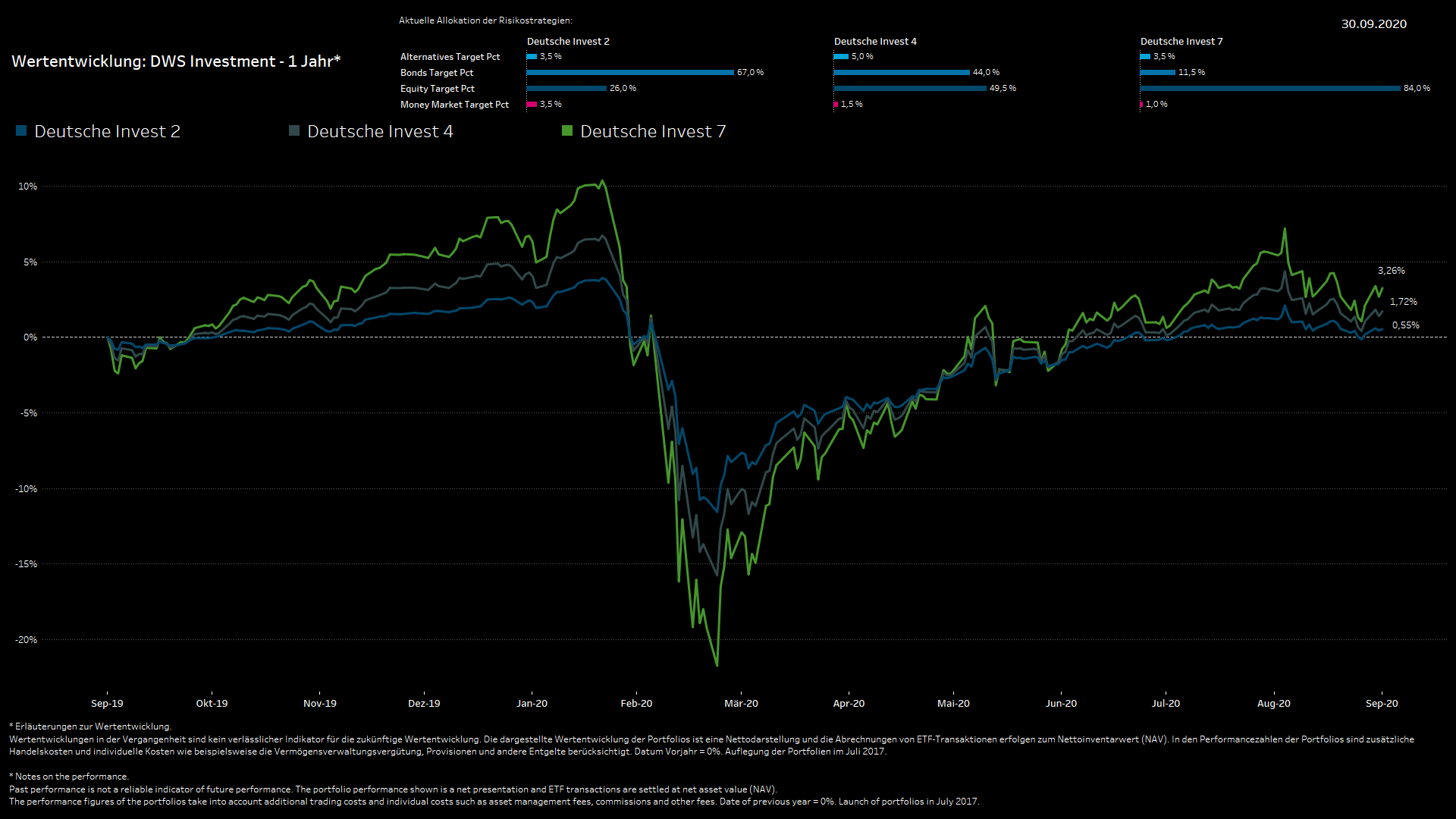Click the 3,26% end-of-line value label
This screenshot has width=1456, height=819.
(x=1391, y=271)
